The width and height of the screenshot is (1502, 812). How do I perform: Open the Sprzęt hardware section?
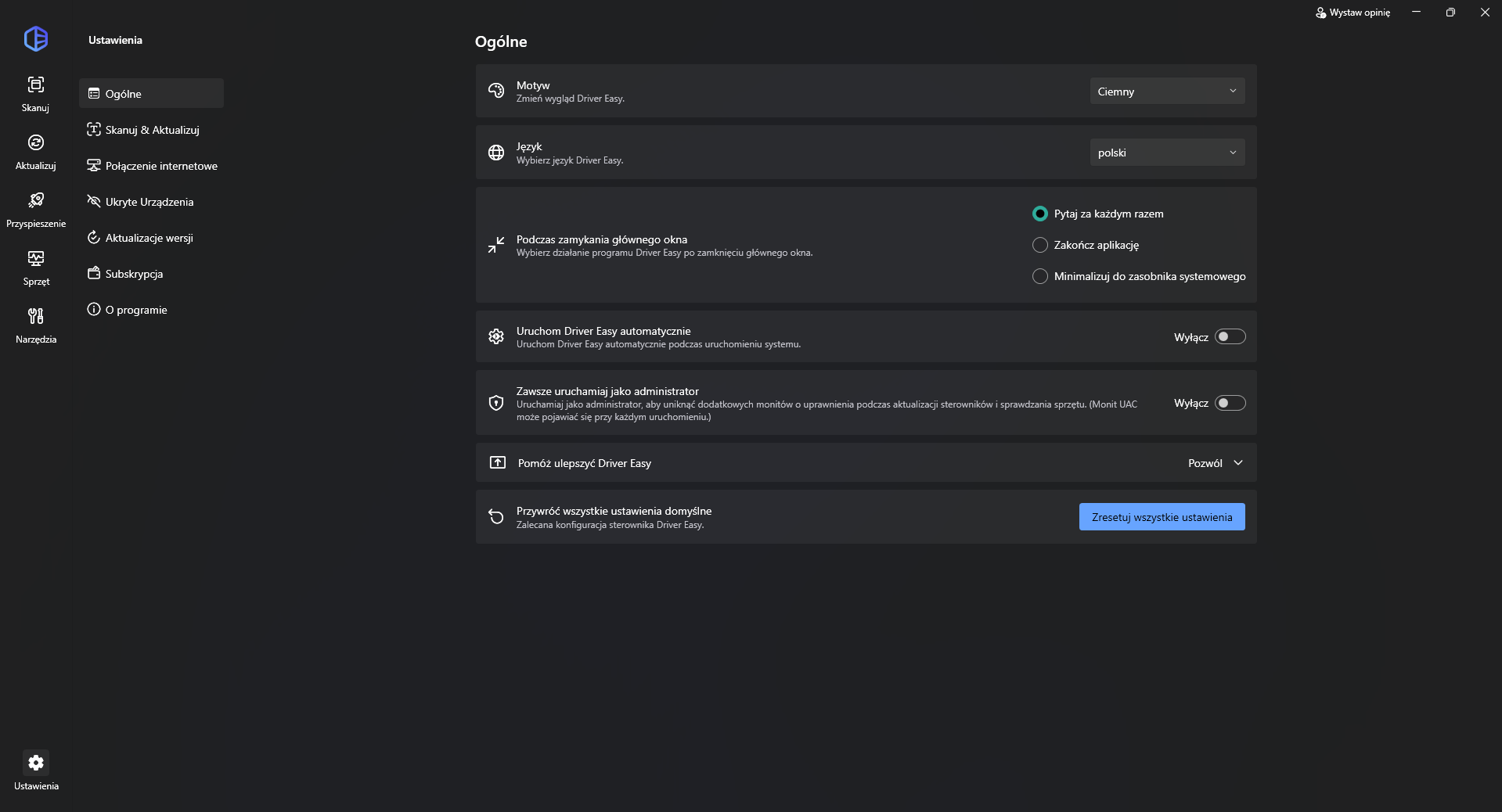(36, 268)
